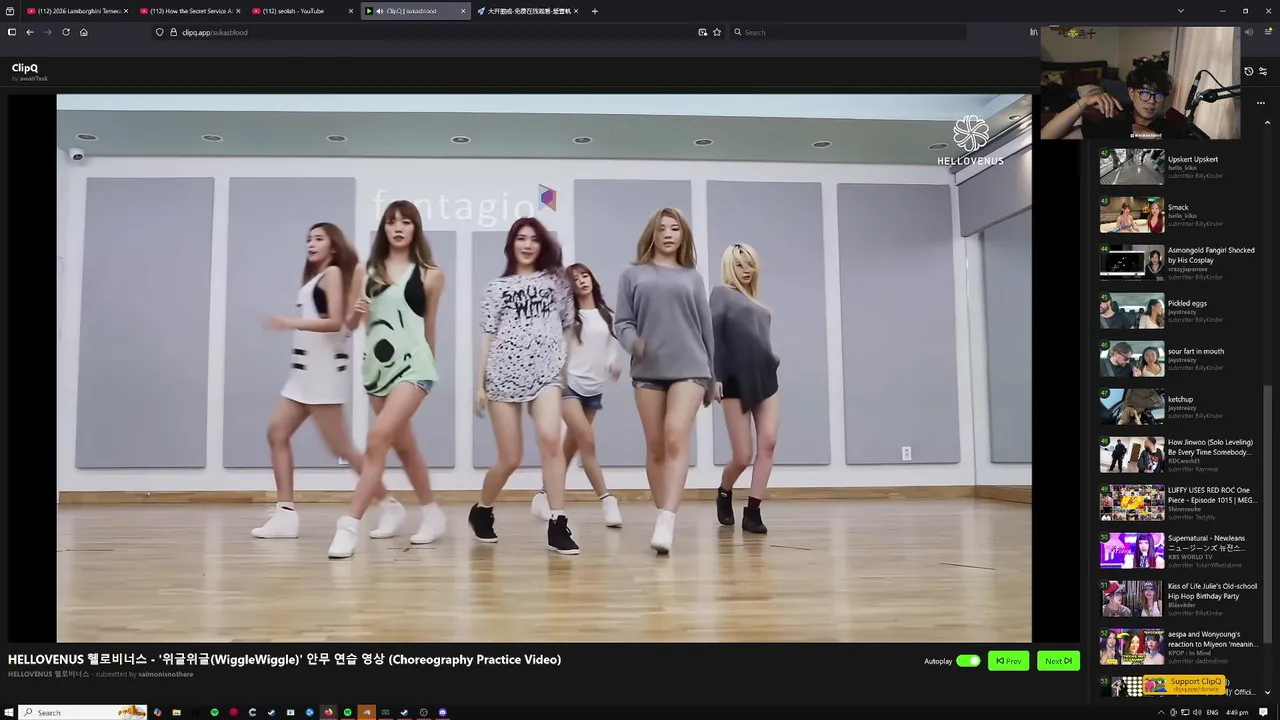Click the HELLOVENUS video player
This screenshot has width=1280, height=720.
544,368
